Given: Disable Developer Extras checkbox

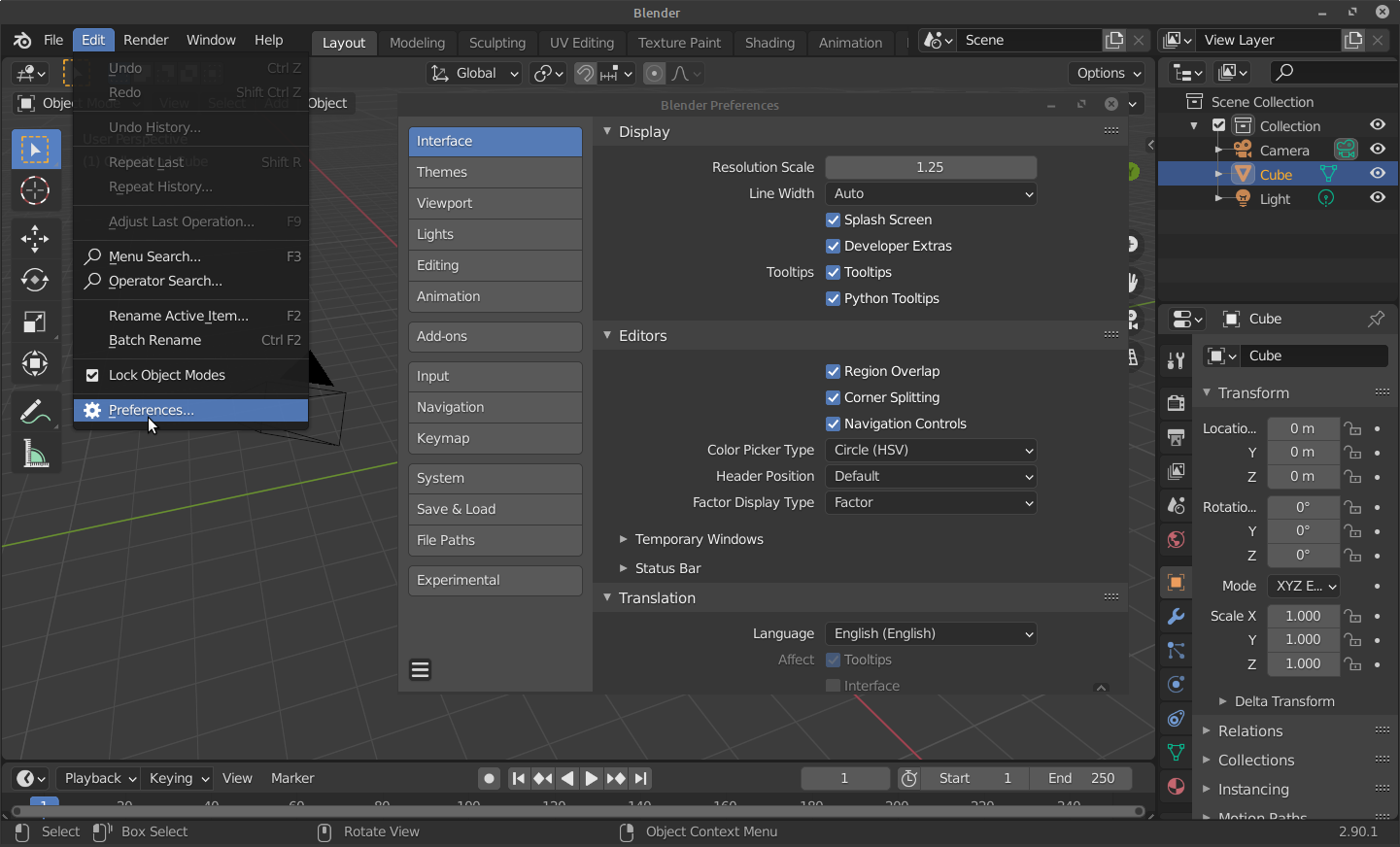Looking at the screenshot, I should pyautogui.click(x=833, y=246).
